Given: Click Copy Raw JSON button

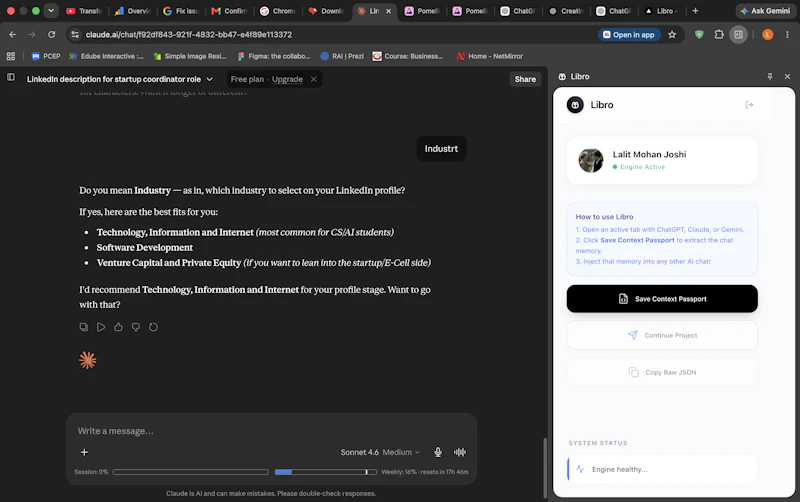Looking at the screenshot, I should point(662,372).
